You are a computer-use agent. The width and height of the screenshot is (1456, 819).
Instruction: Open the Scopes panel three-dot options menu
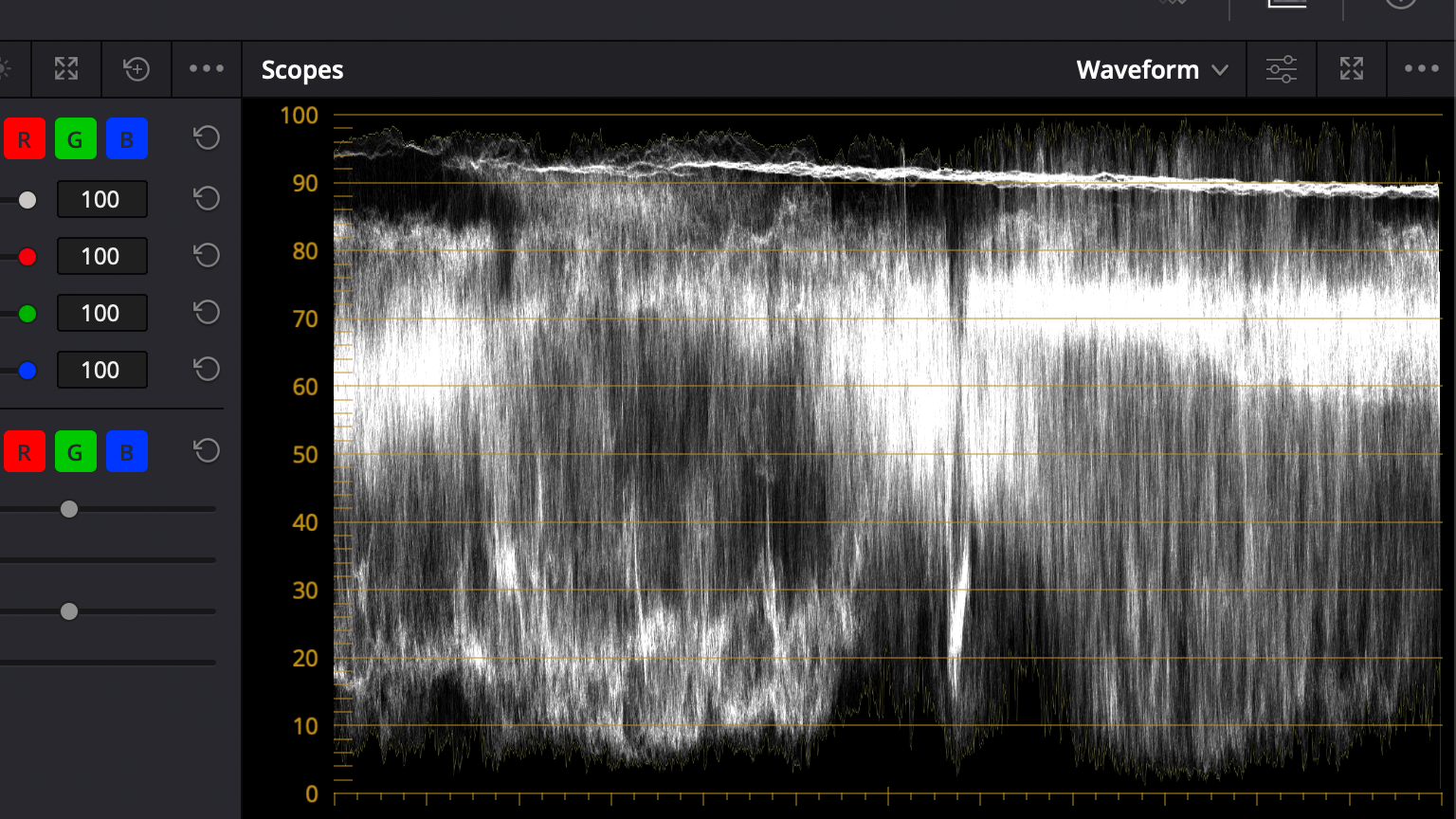tap(1421, 68)
